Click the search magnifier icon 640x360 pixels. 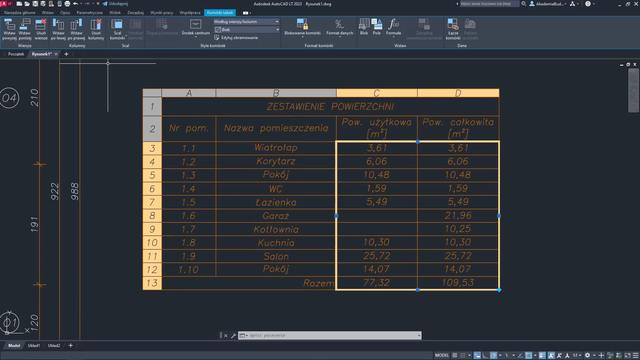click(524, 4)
